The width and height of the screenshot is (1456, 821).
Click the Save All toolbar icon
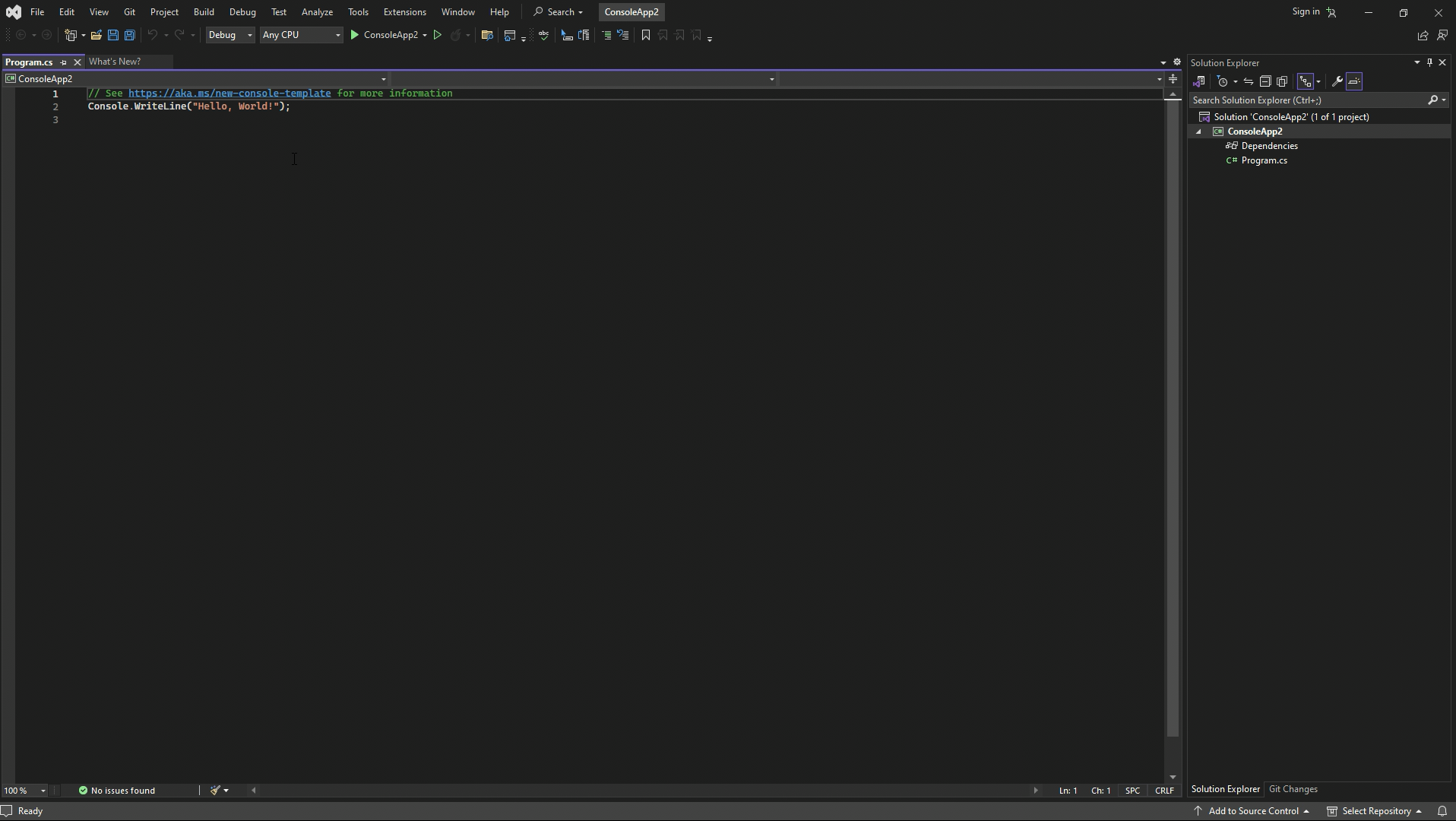coord(130,35)
